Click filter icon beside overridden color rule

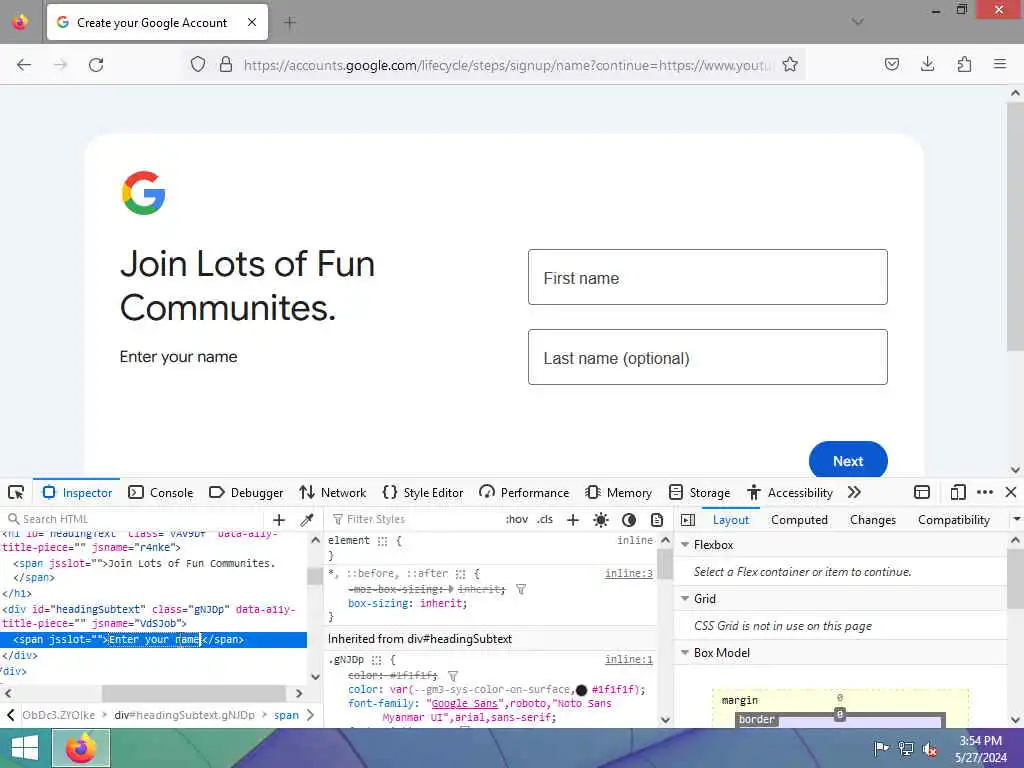click(x=453, y=675)
